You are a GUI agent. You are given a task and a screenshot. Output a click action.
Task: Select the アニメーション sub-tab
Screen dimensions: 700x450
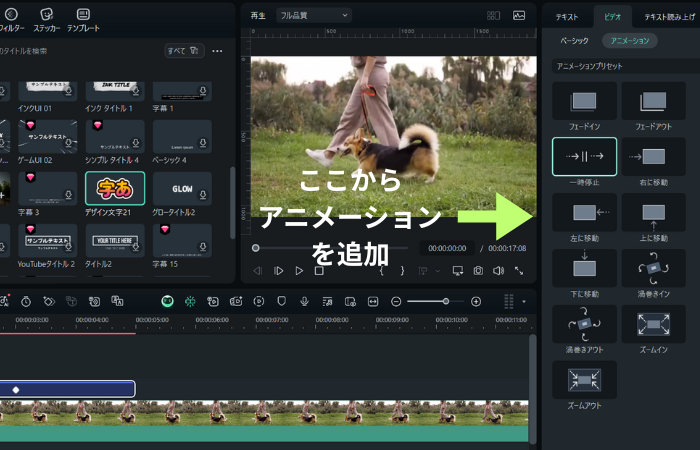pyautogui.click(x=629, y=41)
